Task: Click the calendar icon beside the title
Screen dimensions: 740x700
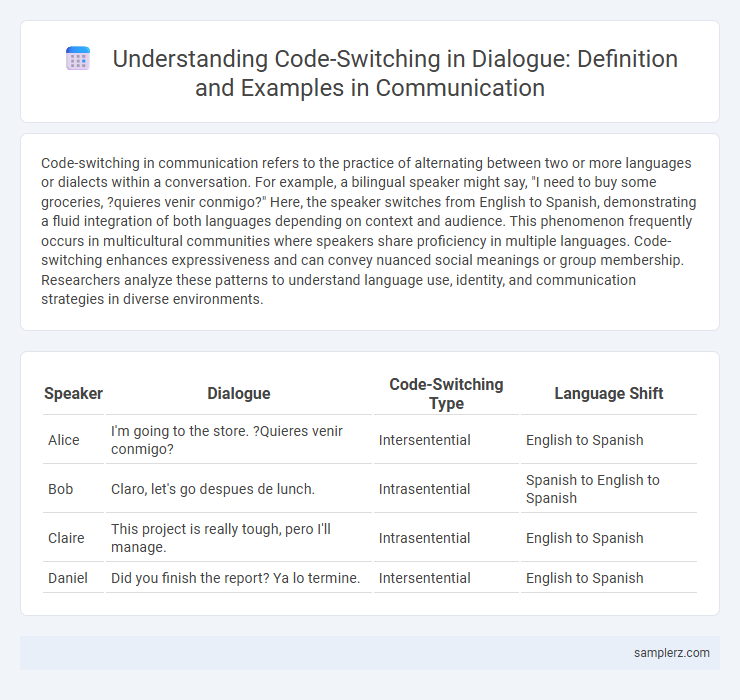Action: point(78,59)
